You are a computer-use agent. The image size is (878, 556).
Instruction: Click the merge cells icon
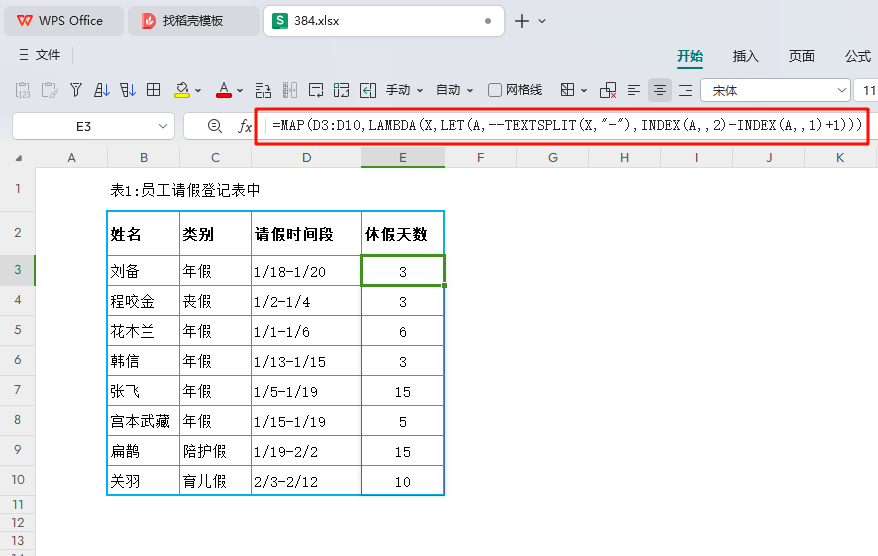point(342,90)
